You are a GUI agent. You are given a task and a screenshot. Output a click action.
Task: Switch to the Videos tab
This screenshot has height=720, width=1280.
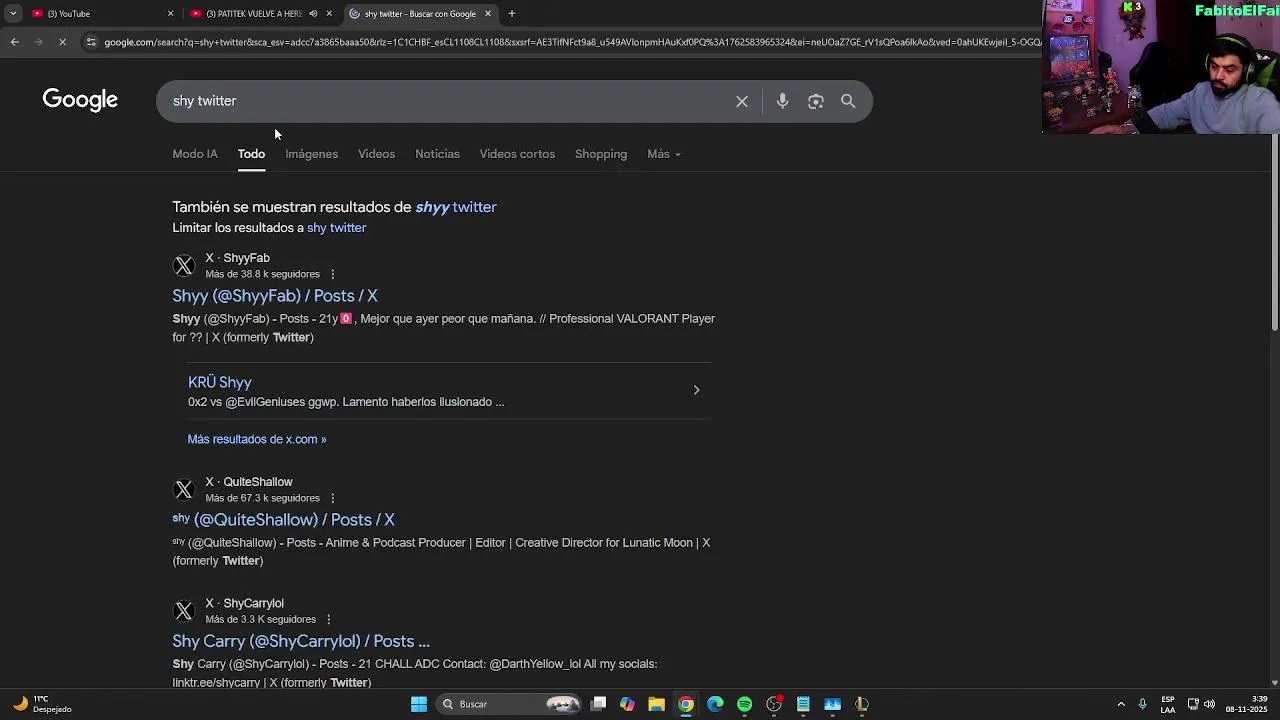(x=377, y=154)
